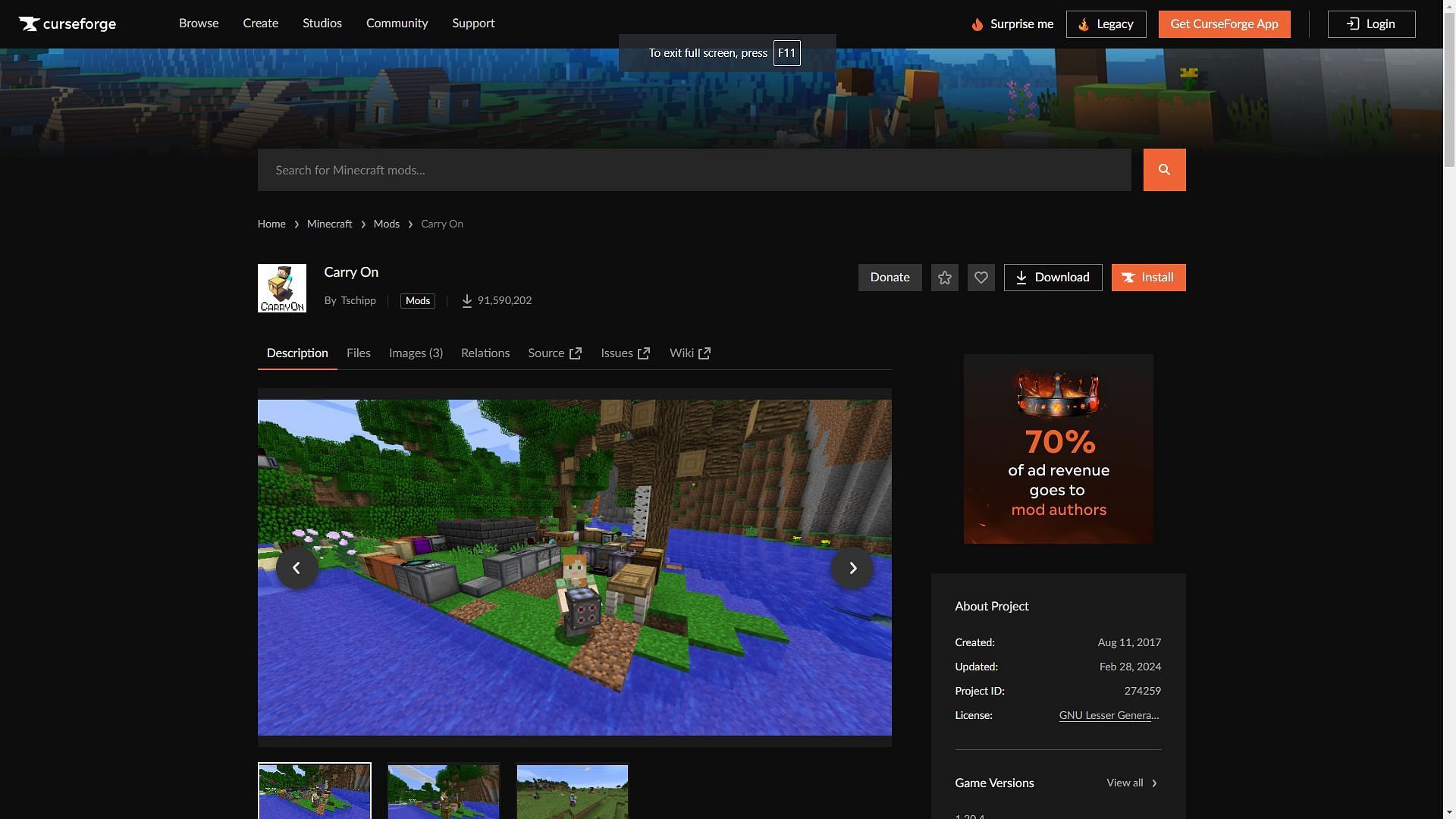Open Images (3) tab
Screen dimensions: 1456x819
point(416,353)
